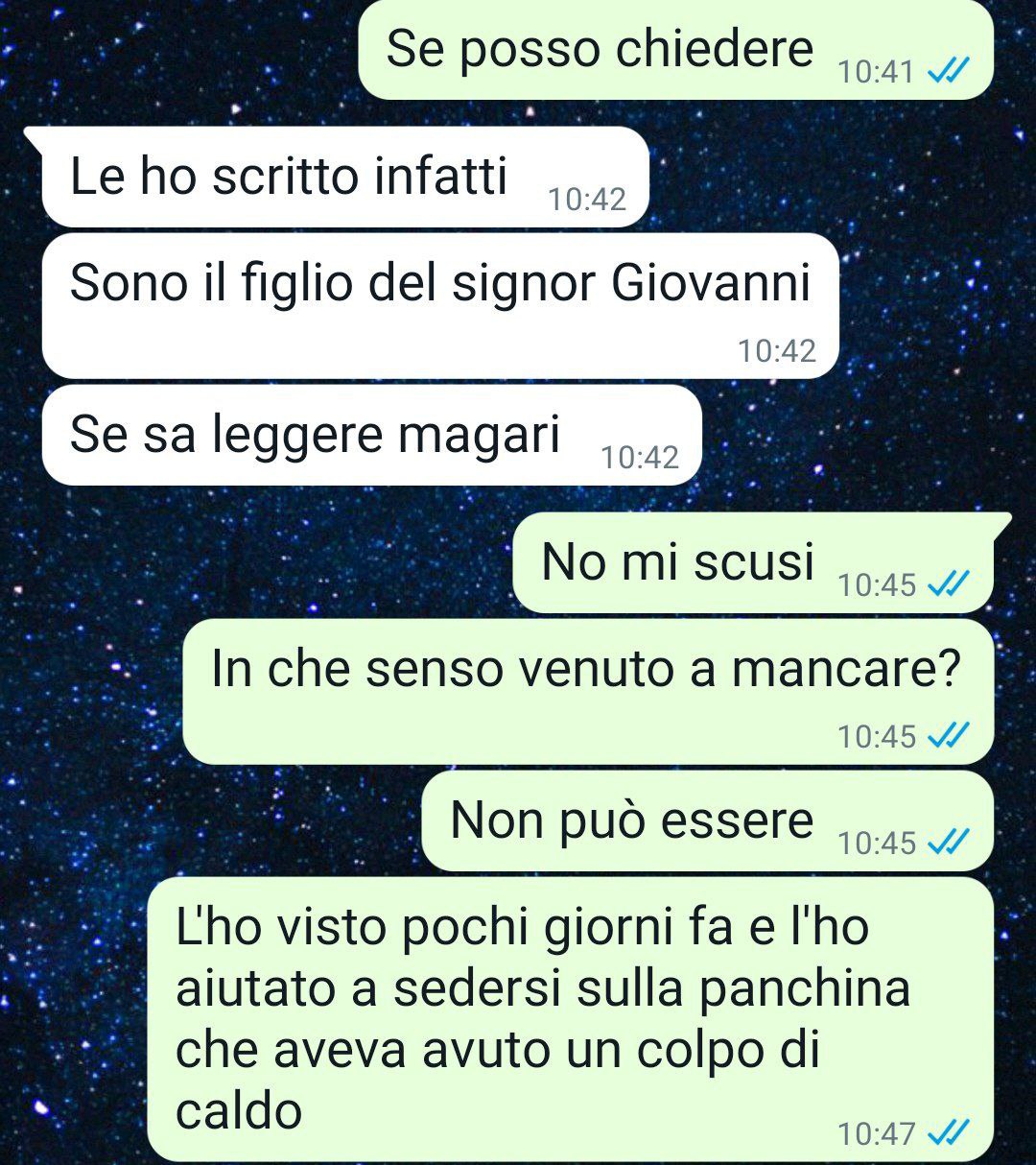Select the 'No mi scusi' message bubble
This screenshot has width=1036, height=1165.
[753, 562]
